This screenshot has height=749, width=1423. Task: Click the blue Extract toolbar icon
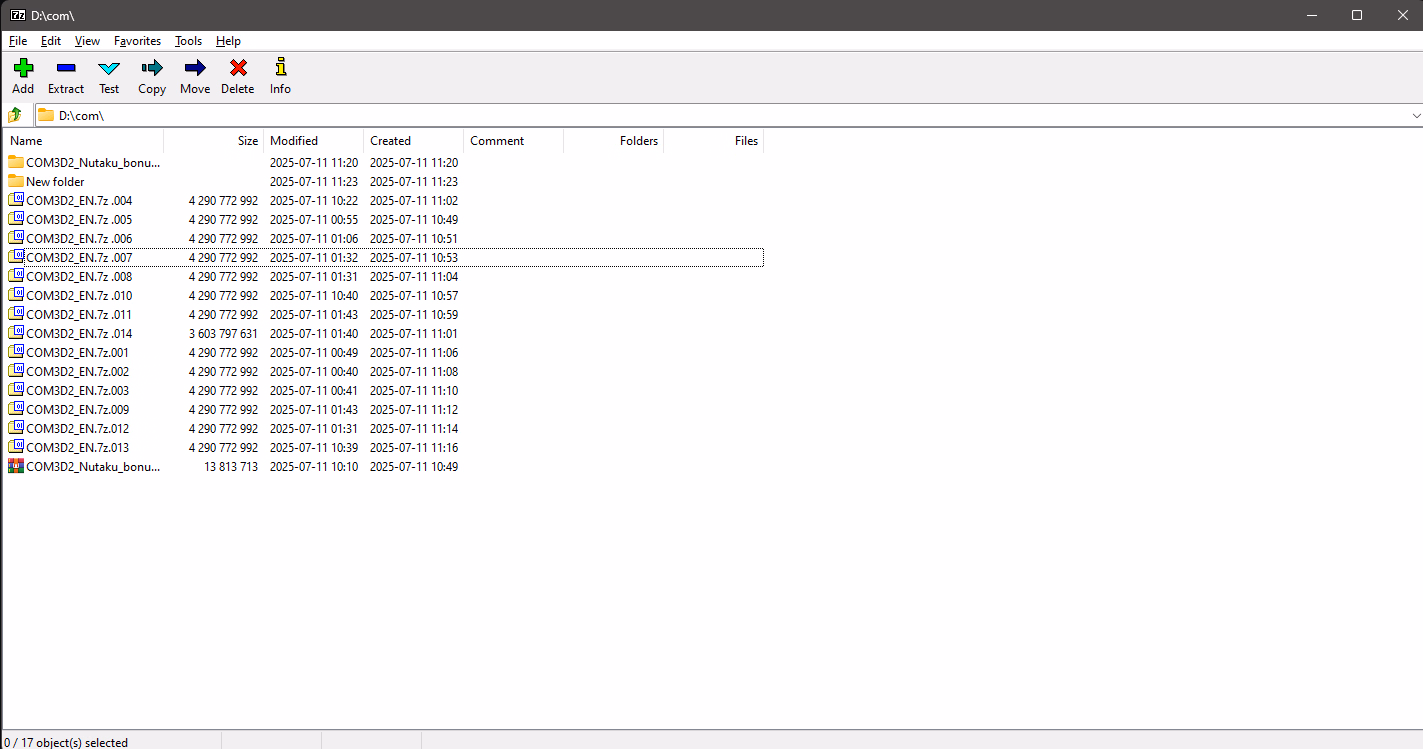point(66,68)
